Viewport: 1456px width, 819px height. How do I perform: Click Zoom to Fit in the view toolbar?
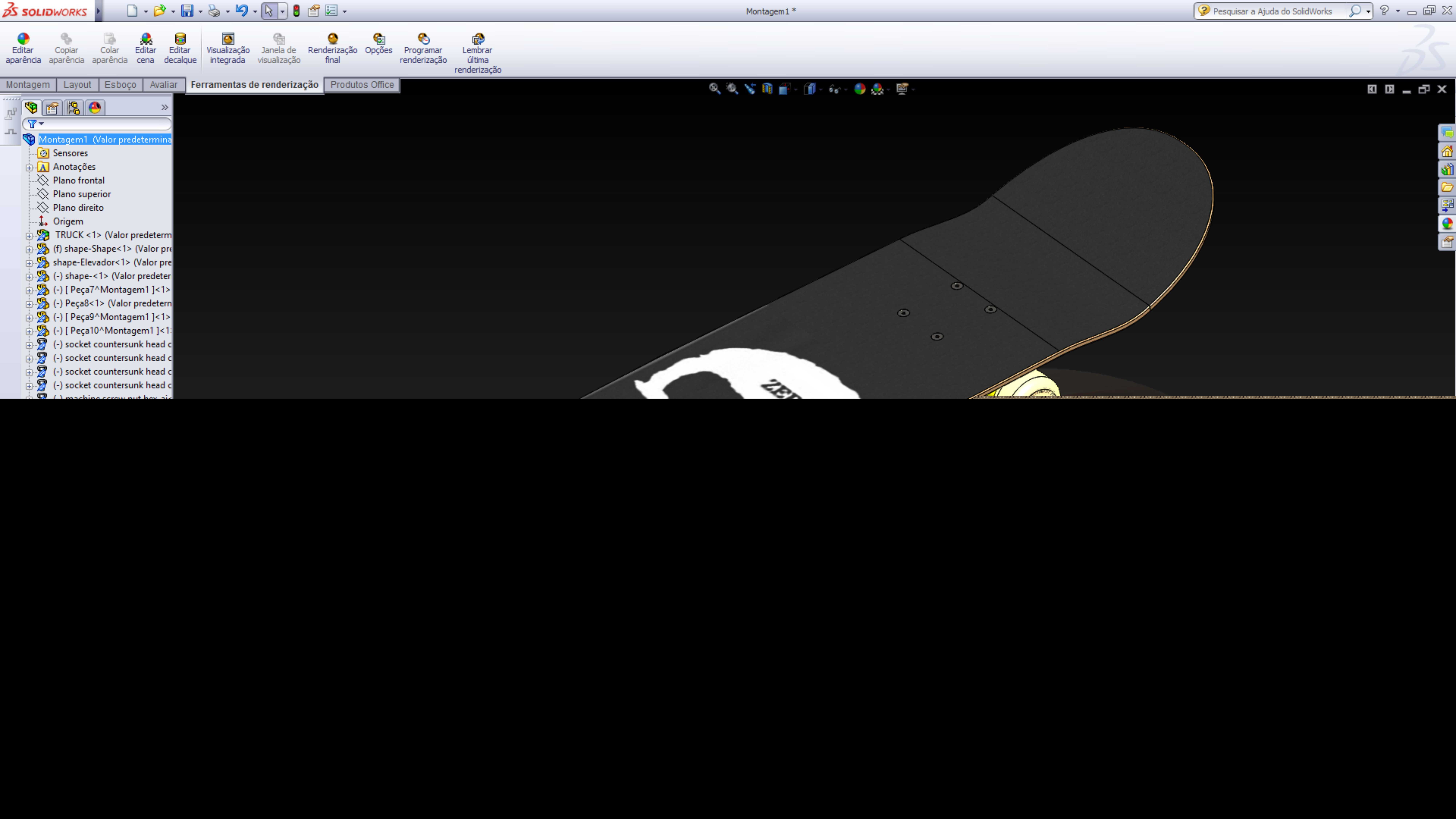[x=715, y=89]
